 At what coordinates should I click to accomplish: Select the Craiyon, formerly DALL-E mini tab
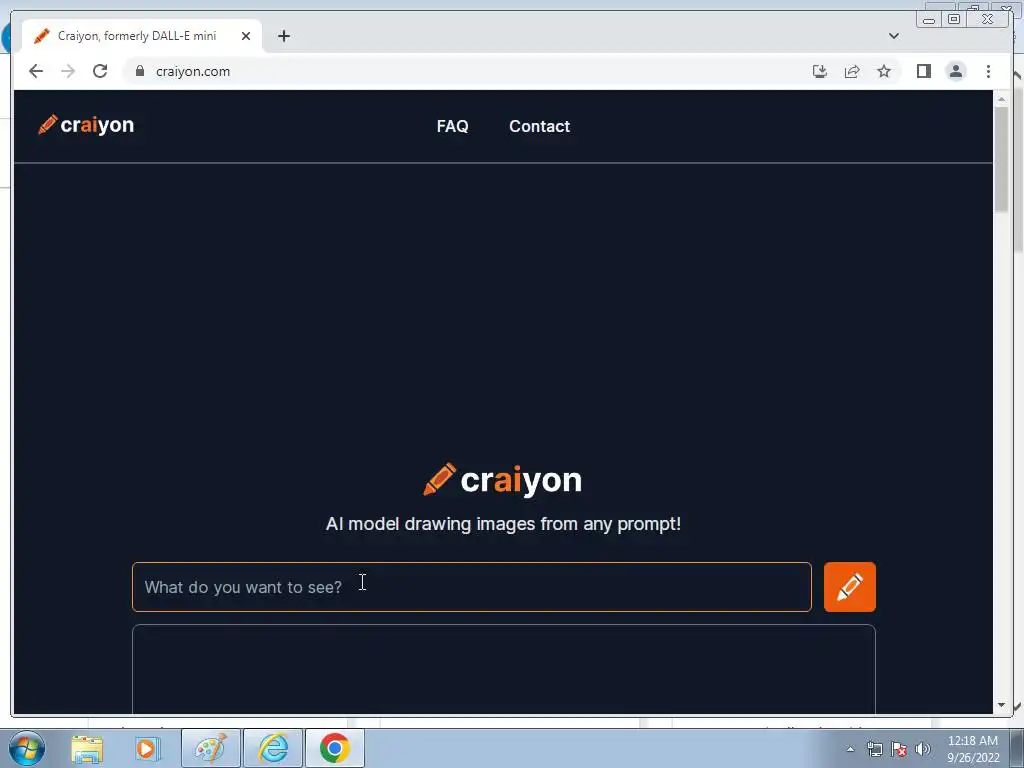142,36
